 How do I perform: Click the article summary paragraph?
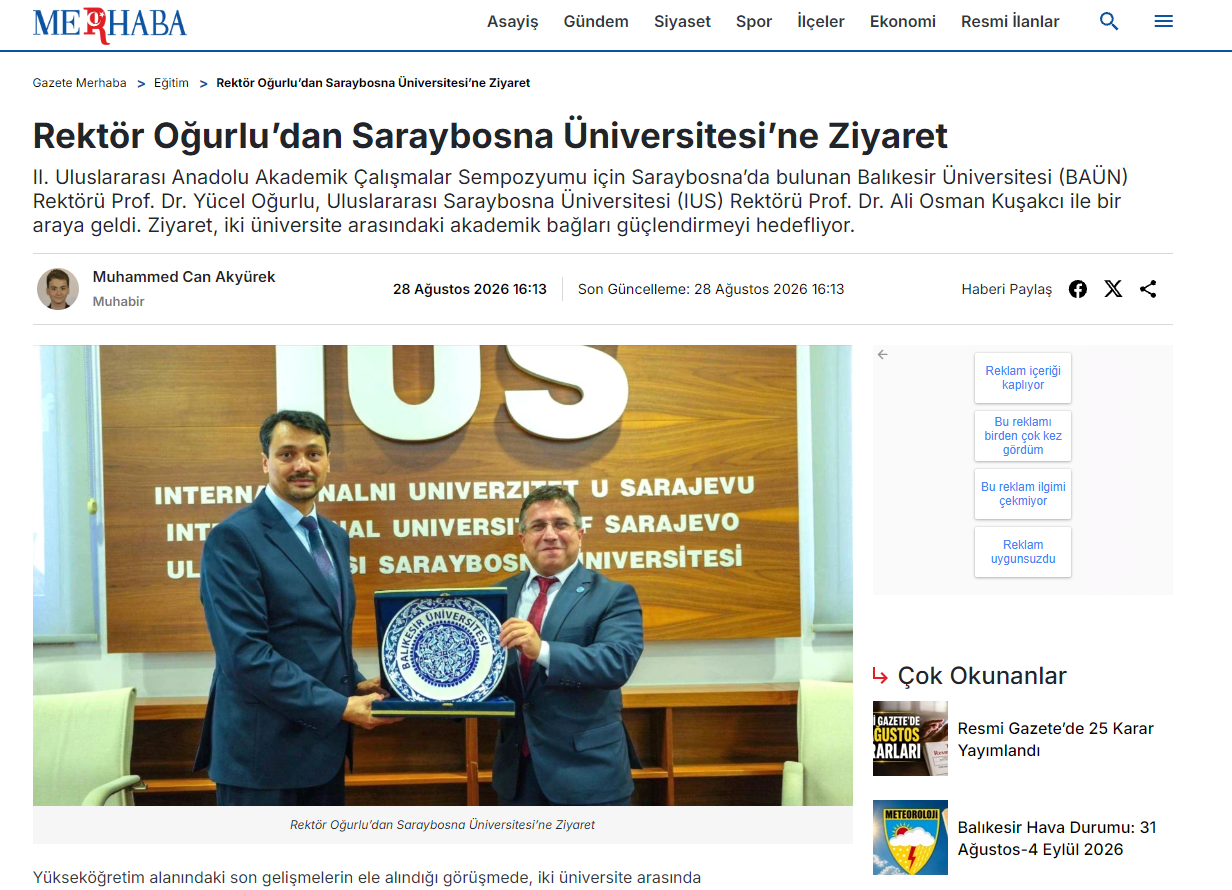(x=580, y=201)
